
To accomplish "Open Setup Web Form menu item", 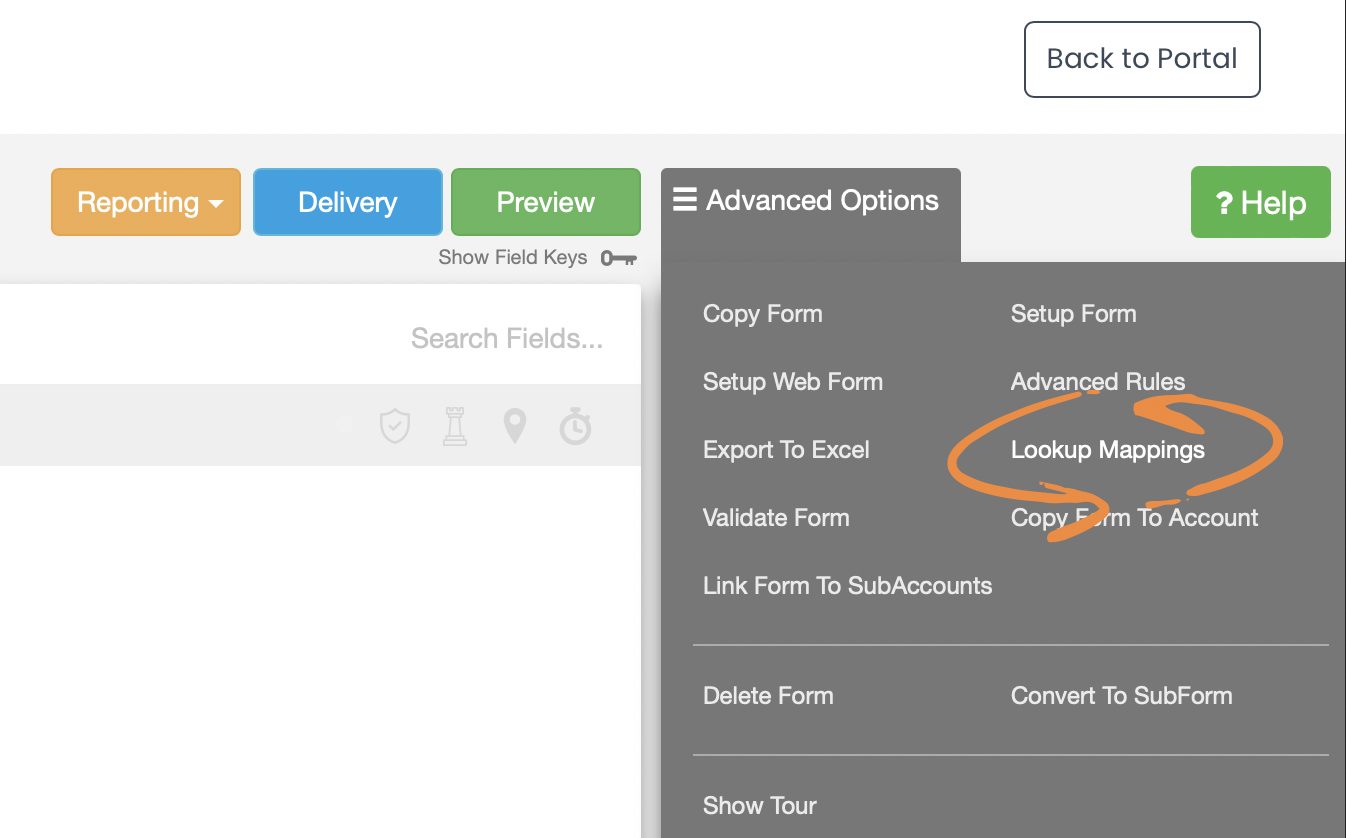I will click(x=792, y=382).
